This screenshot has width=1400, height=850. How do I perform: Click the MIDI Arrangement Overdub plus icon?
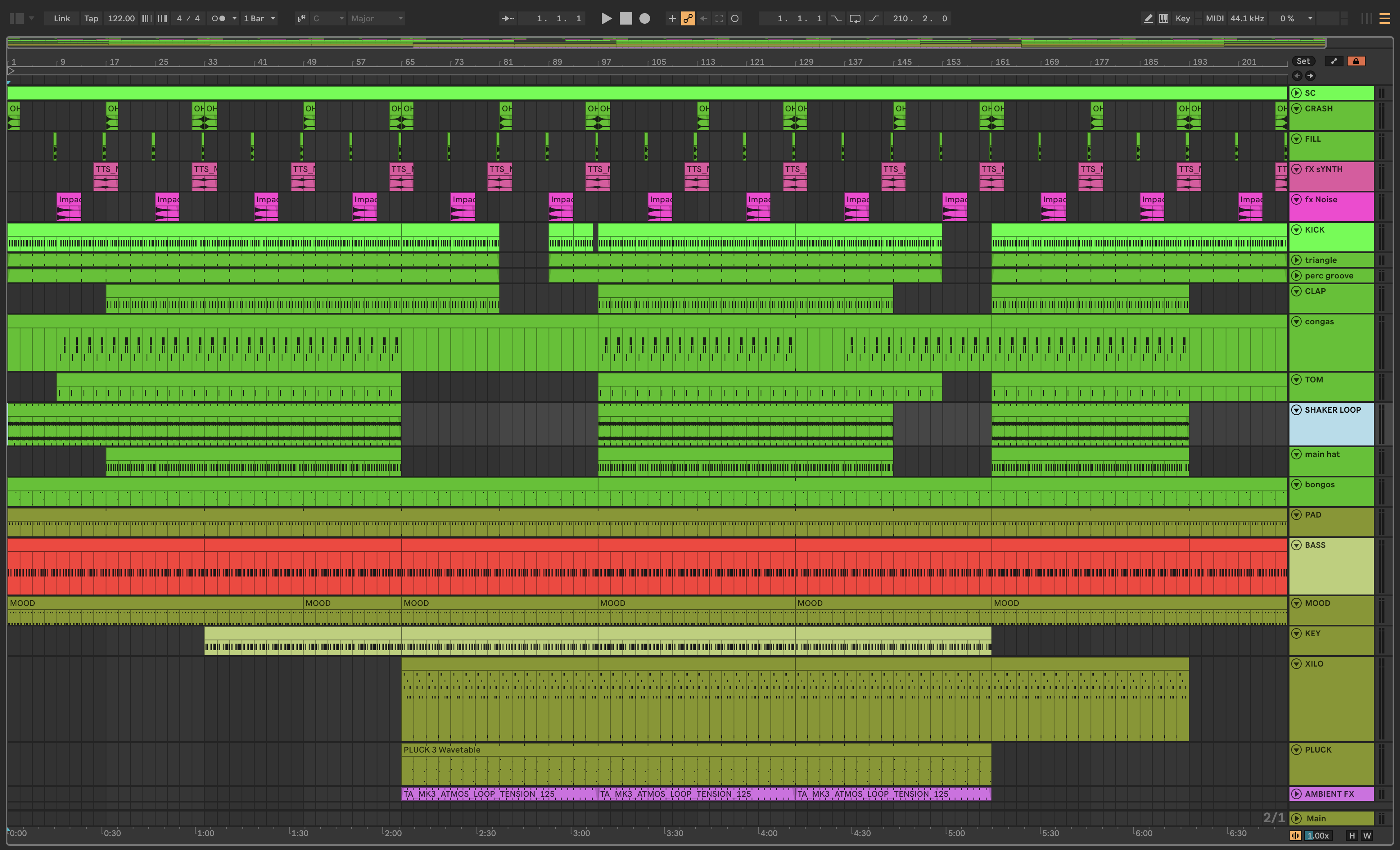(672, 18)
